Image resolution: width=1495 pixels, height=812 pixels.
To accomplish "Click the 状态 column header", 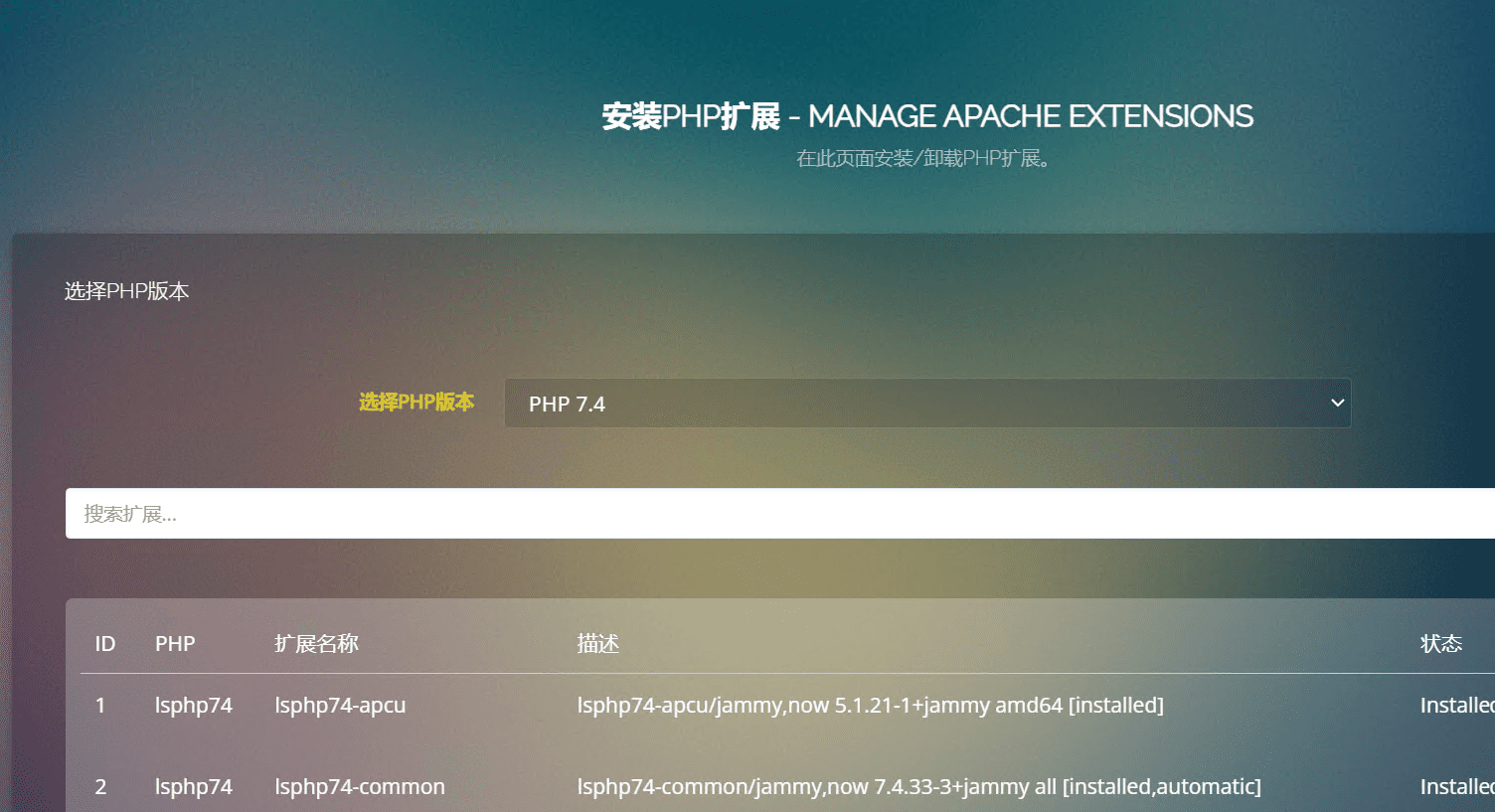I will coord(1441,643).
